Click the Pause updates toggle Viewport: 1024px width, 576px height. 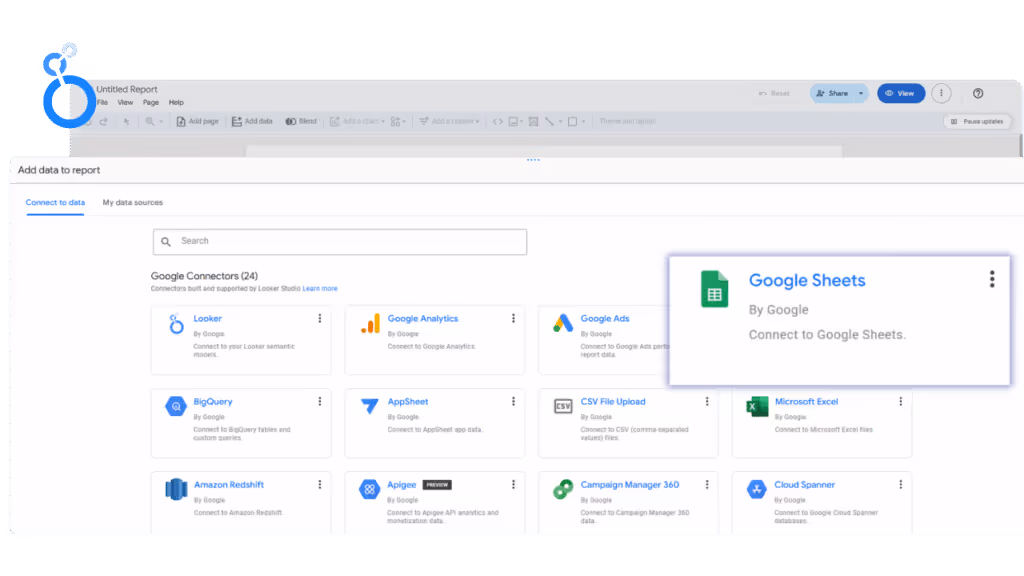click(x=978, y=121)
